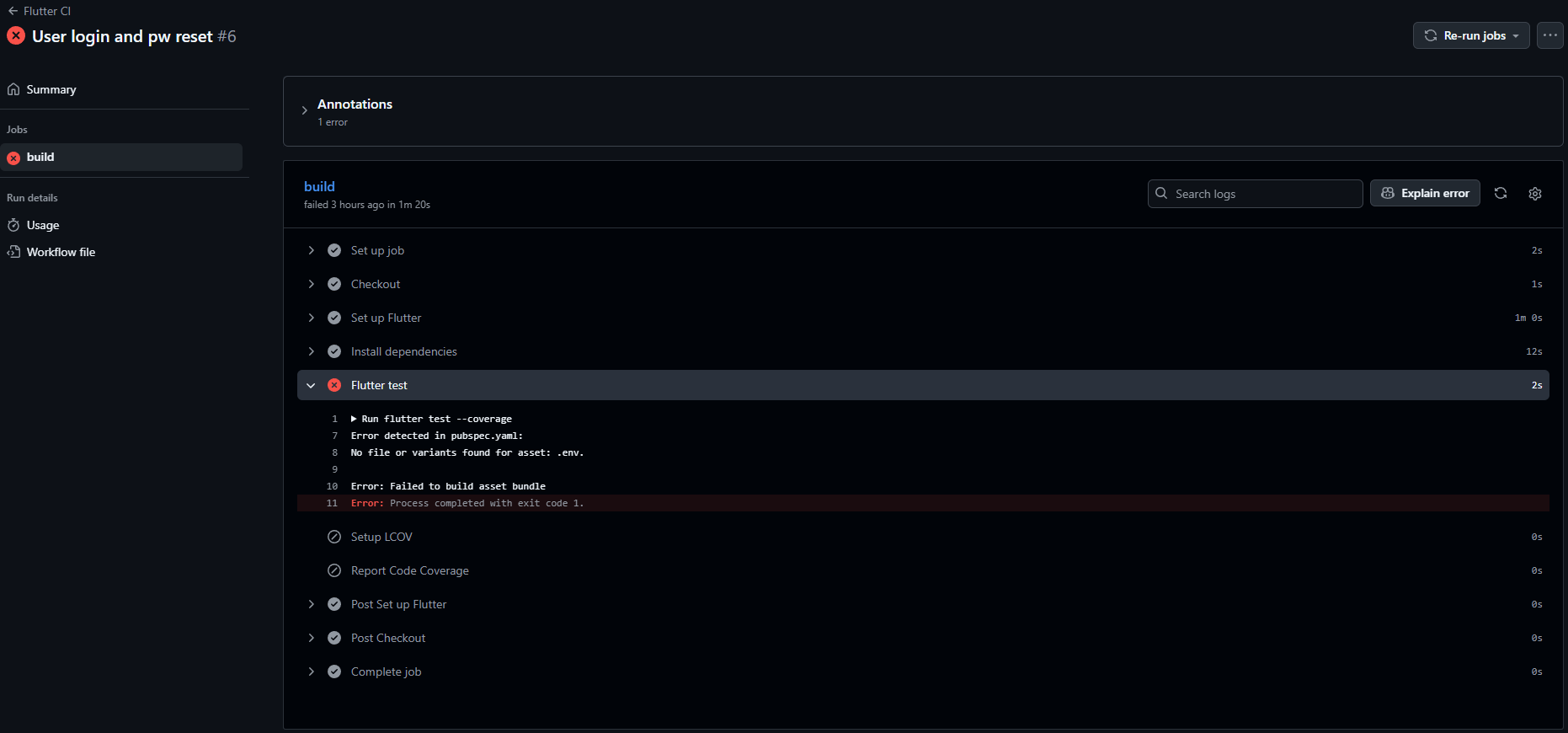Click inside the Search logs field
Viewport: 1568px width, 733px height.
[x=1255, y=193]
